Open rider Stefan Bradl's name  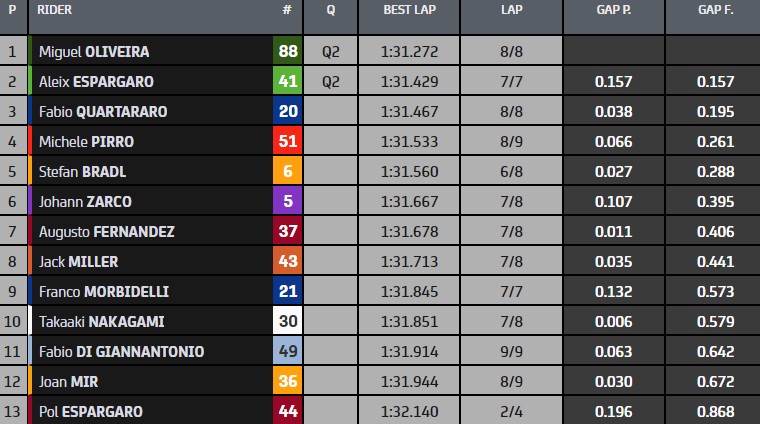click(82, 171)
